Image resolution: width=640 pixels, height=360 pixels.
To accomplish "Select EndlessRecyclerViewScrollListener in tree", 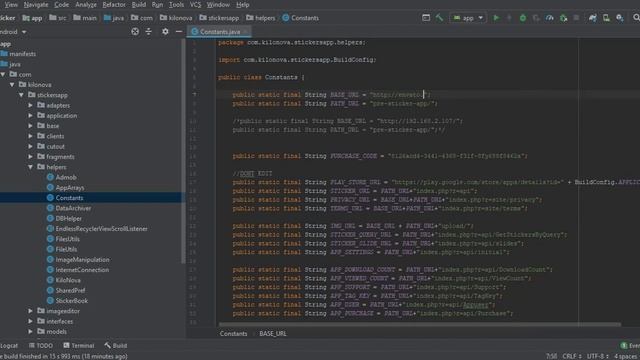I will pyautogui.click(x=97, y=229).
